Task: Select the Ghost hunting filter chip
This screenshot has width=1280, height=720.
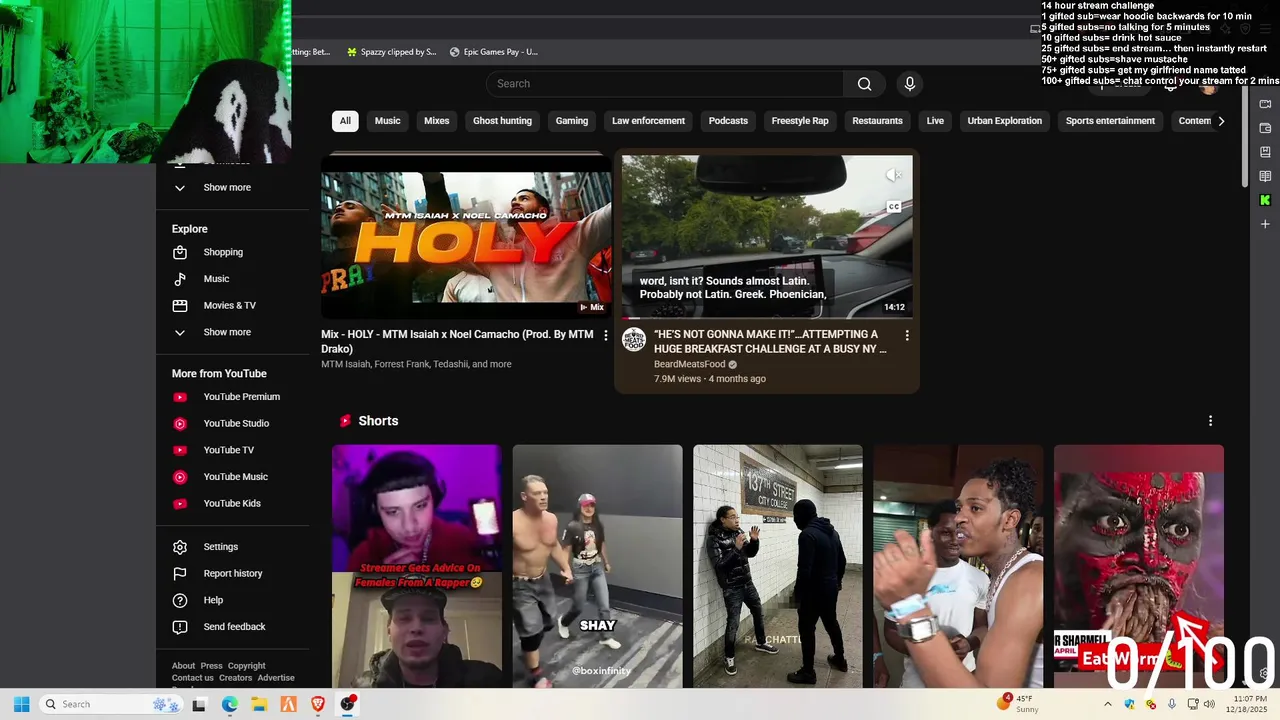Action: (502, 121)
